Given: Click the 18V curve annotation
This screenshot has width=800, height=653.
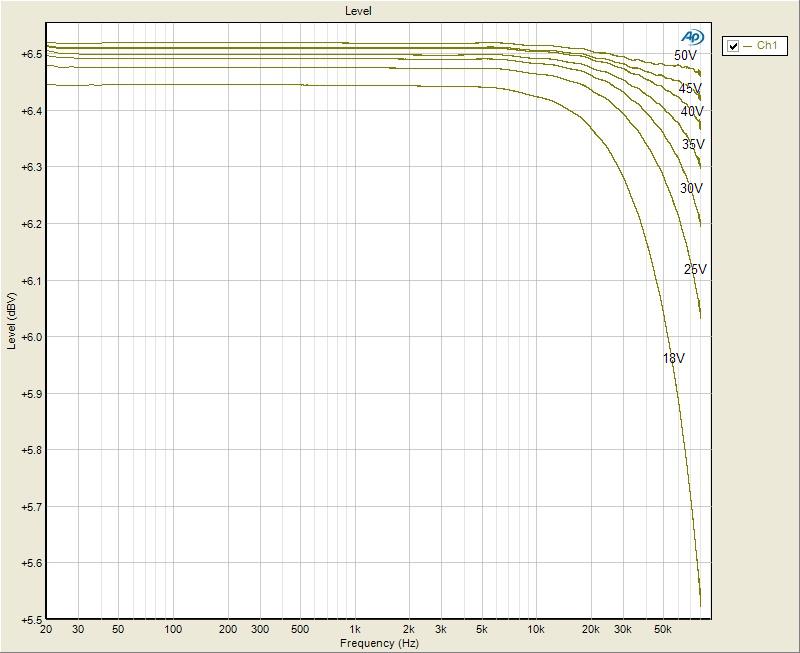Looking at the screenshot, I should (674, 358).
